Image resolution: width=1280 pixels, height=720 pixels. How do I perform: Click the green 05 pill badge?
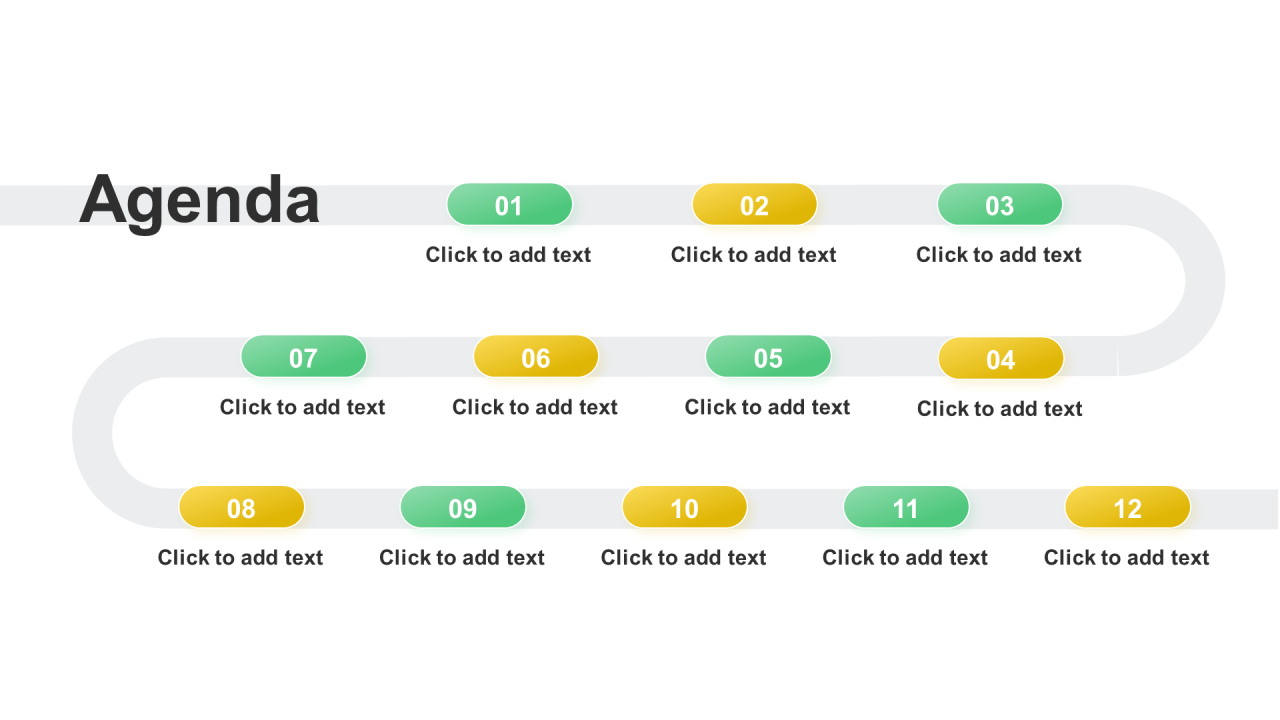tap(768, 357)
